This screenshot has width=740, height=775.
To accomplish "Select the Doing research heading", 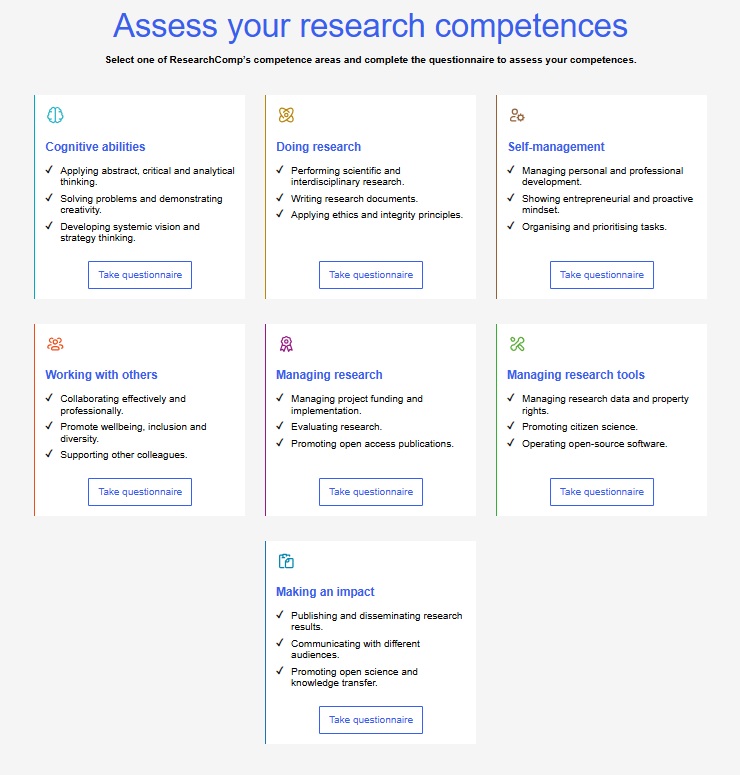I will coord(318,147).
